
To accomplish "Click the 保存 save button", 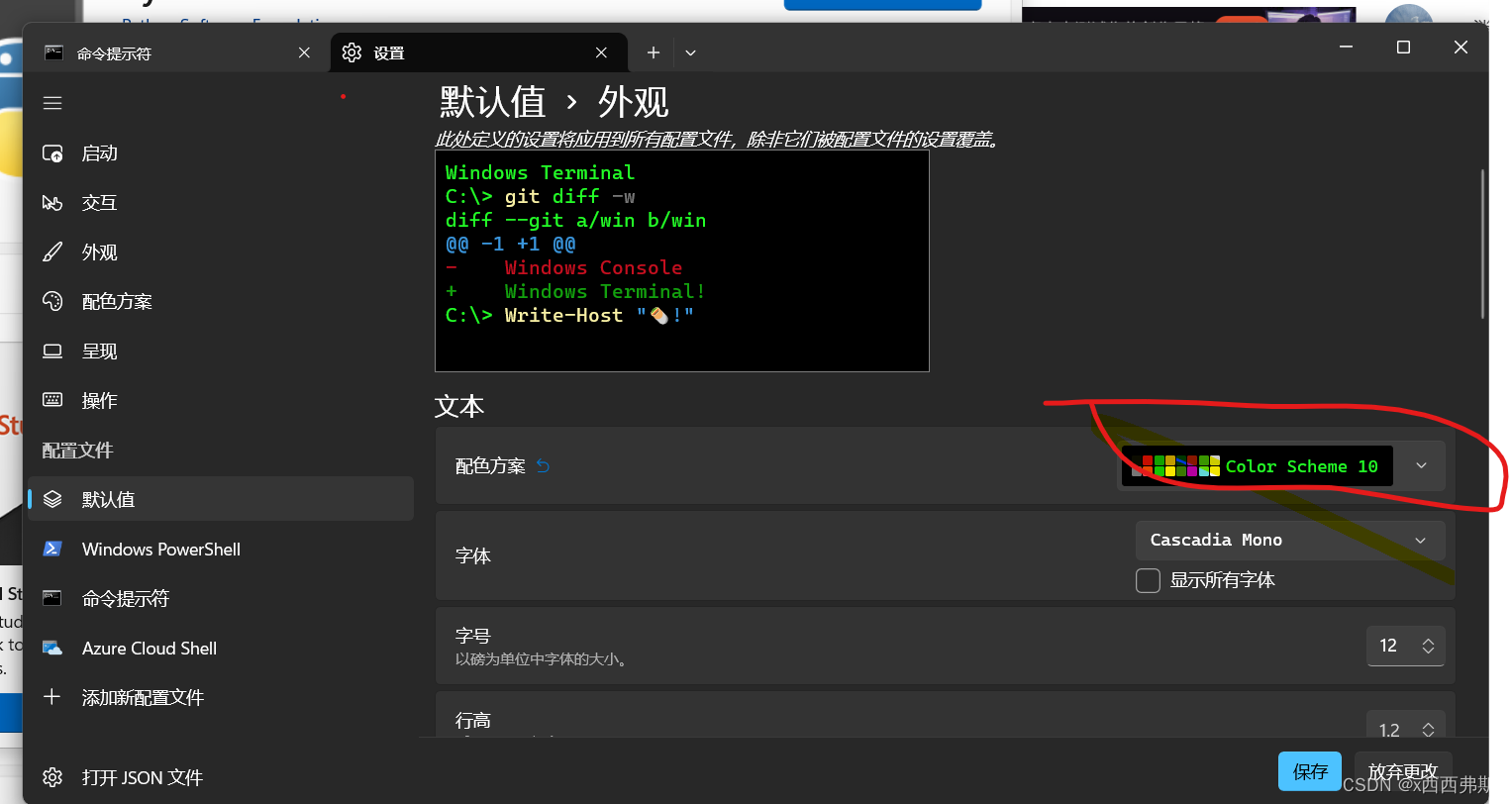I will (x=1310, y=771).
